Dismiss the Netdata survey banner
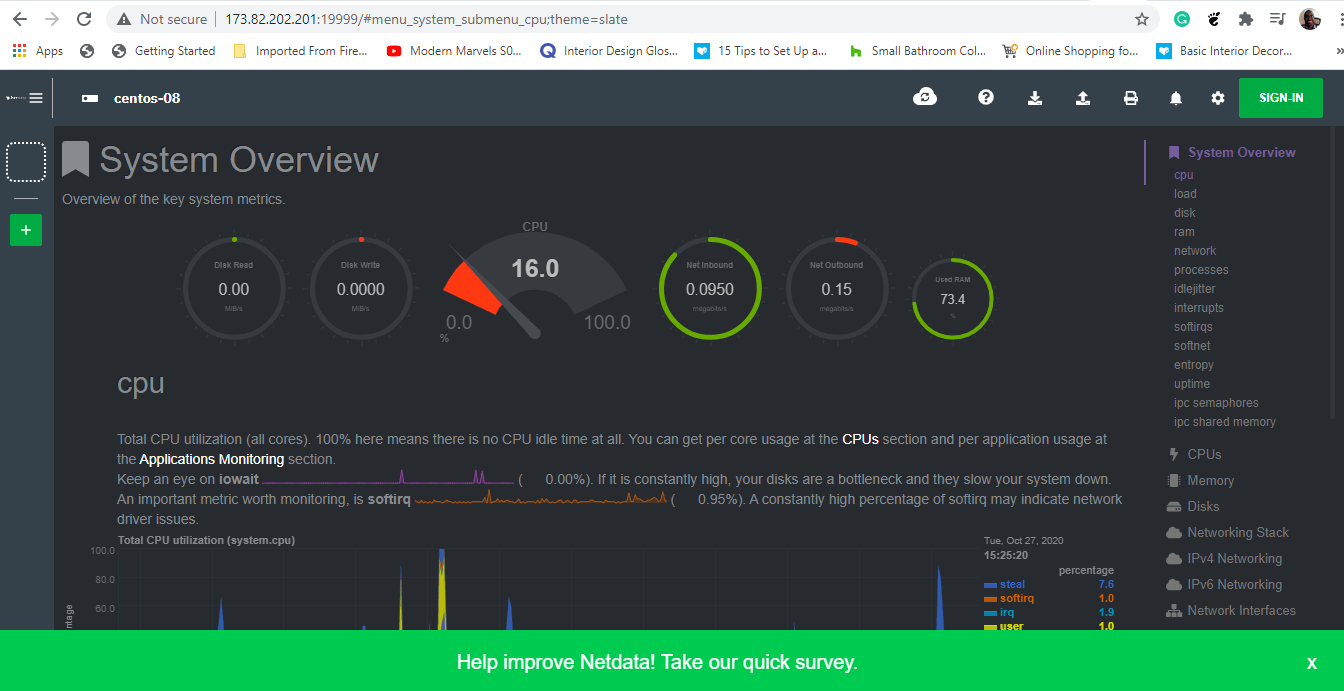This screenshot has width=1344, height=691. point(1311,662)
